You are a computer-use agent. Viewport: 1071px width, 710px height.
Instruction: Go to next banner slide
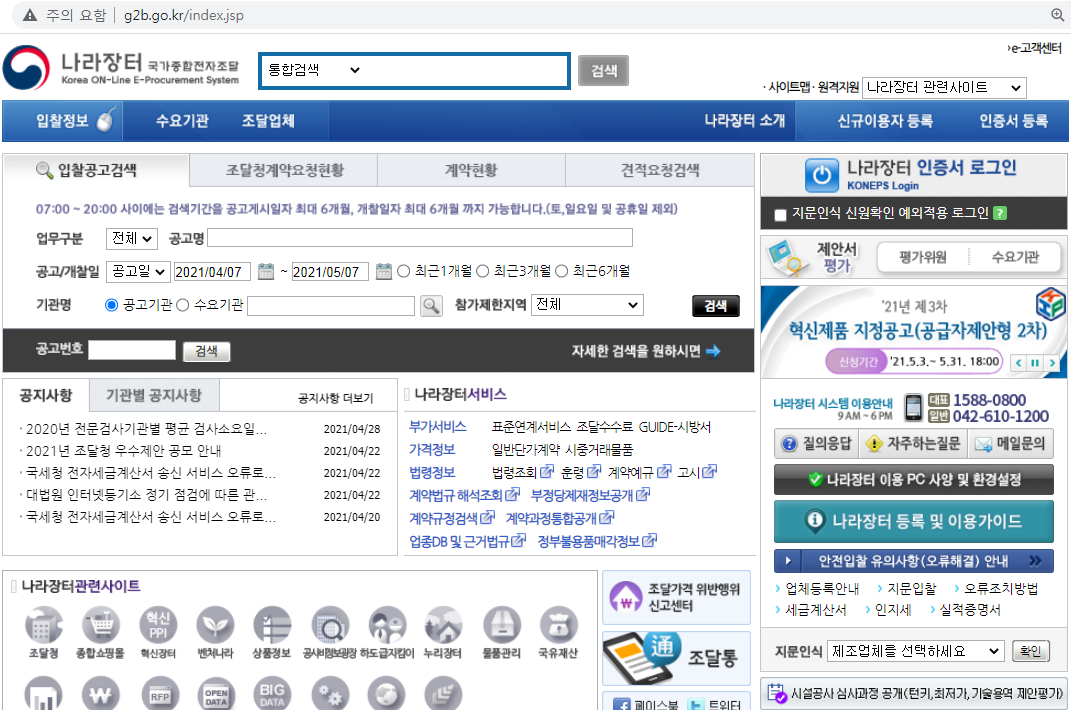tap(1052, 363)
